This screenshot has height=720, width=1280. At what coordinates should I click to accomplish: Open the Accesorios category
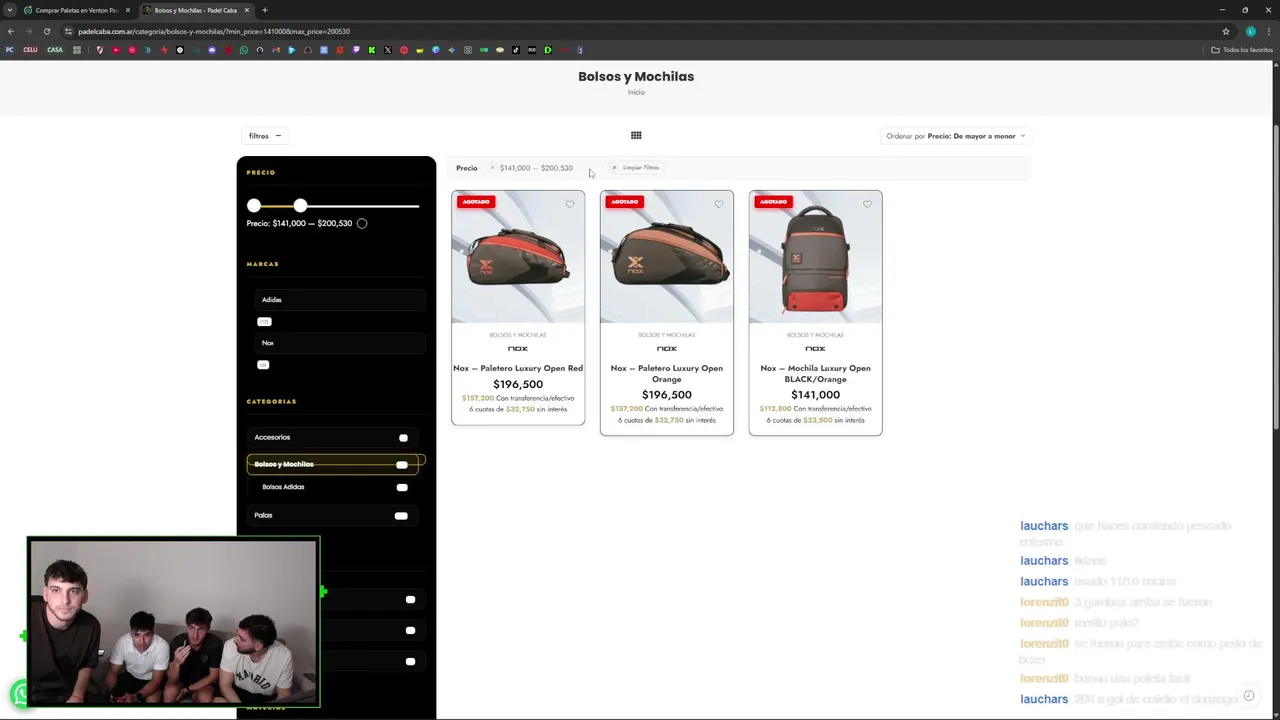(272, 437)
